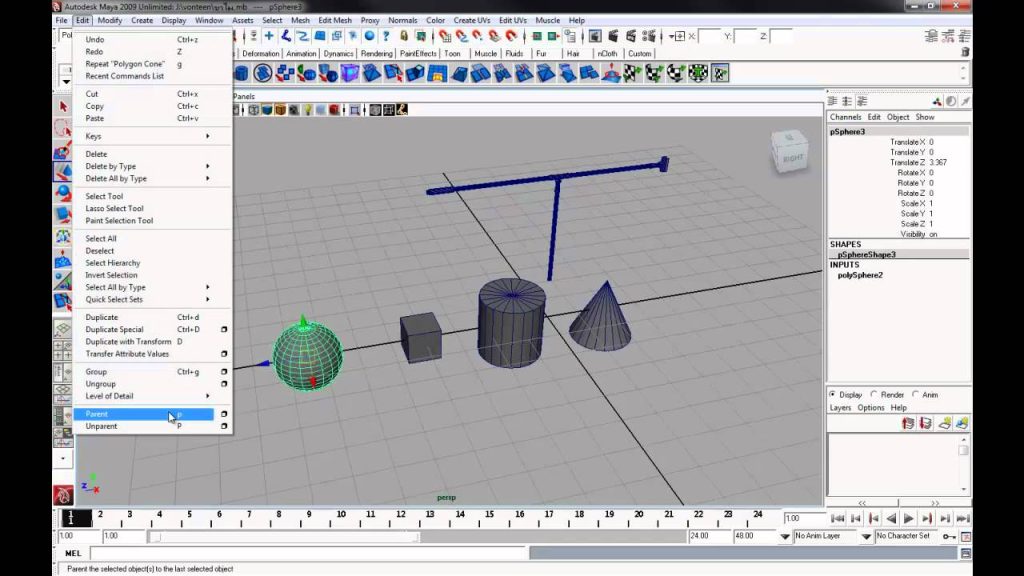Viewport: 1024px width, 576px height.
Task: Open the Channels menu in Channel Box
Action: point(845,117)
